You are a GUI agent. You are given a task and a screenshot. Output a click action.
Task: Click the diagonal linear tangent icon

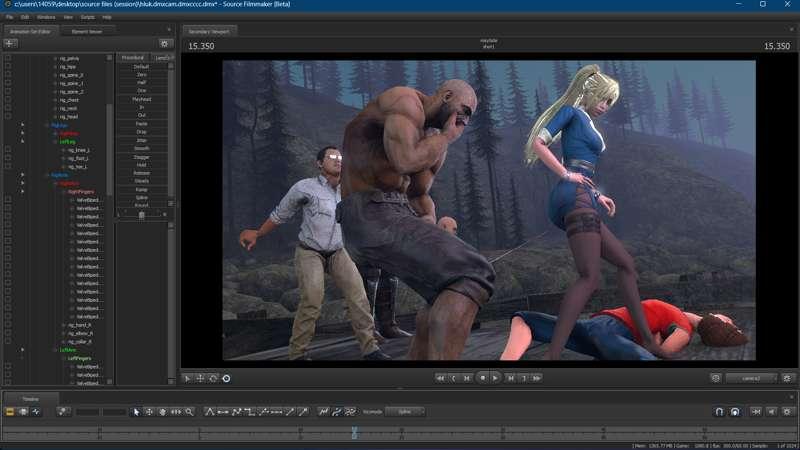point(290,411)
